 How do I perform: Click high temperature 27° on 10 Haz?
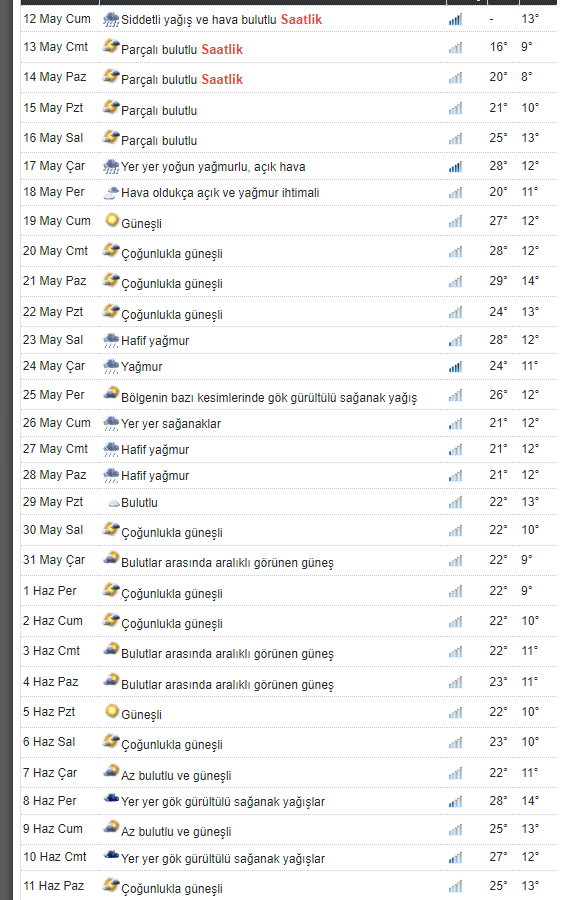(498, 857)
